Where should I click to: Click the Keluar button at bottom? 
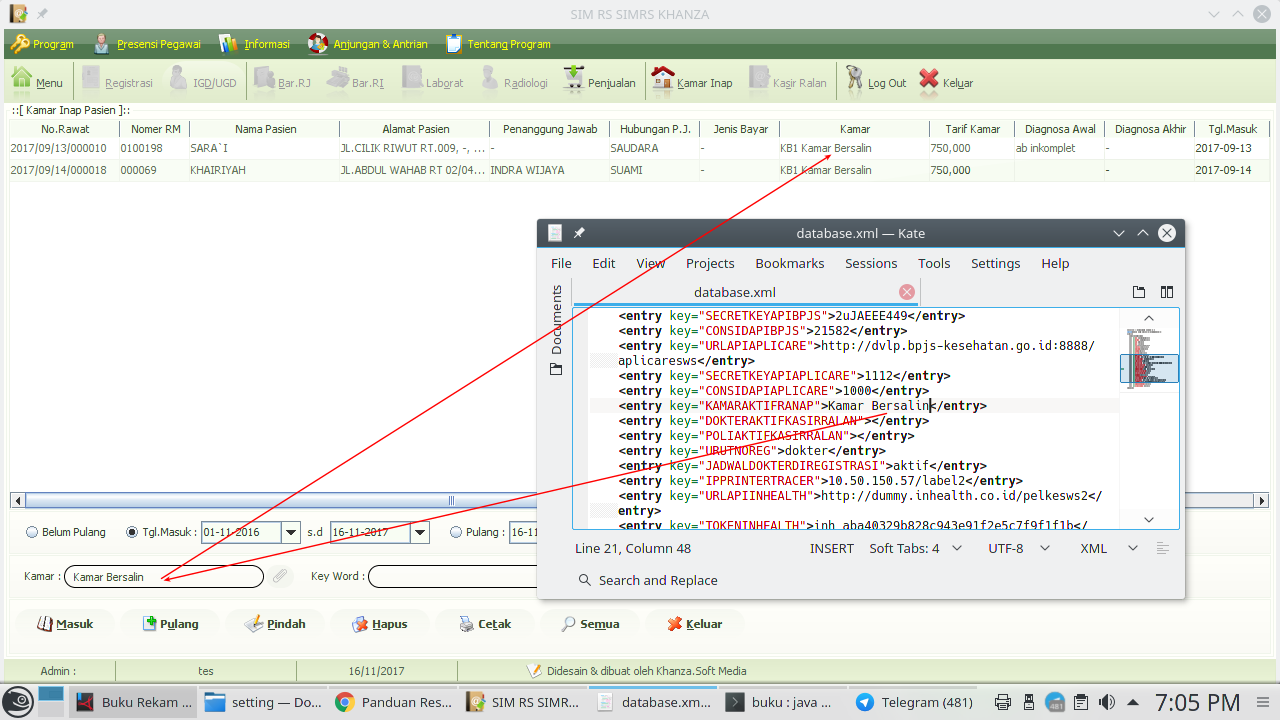click(x=693, y=624)
